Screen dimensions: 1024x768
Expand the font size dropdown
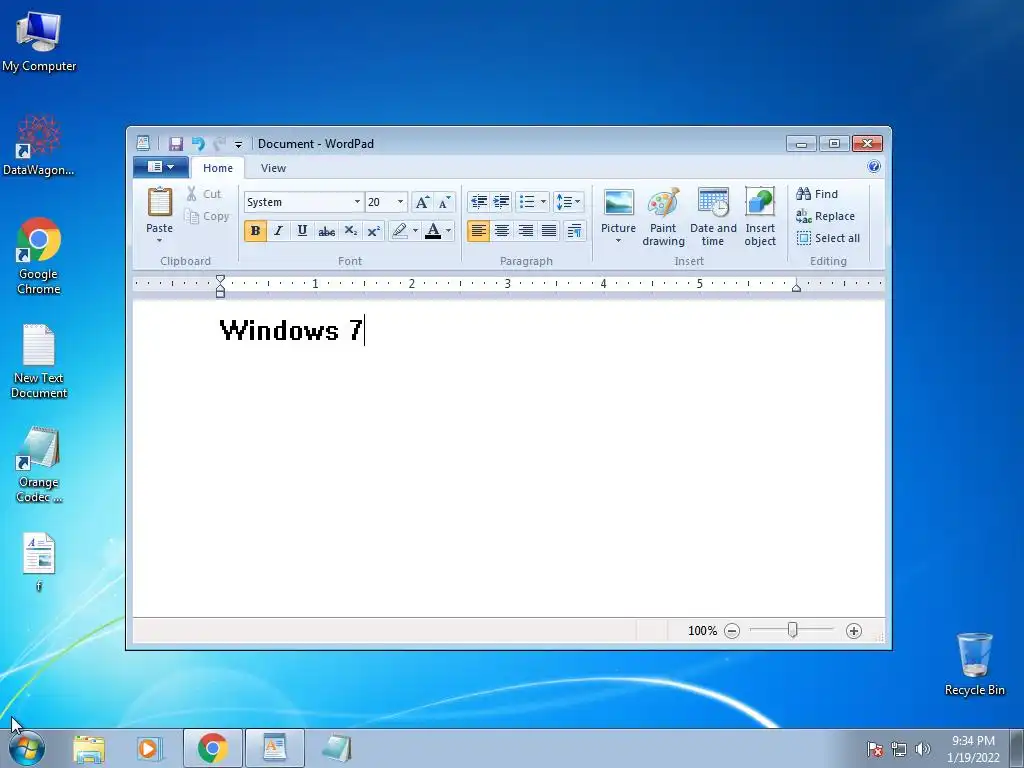(x=400, y=202)
